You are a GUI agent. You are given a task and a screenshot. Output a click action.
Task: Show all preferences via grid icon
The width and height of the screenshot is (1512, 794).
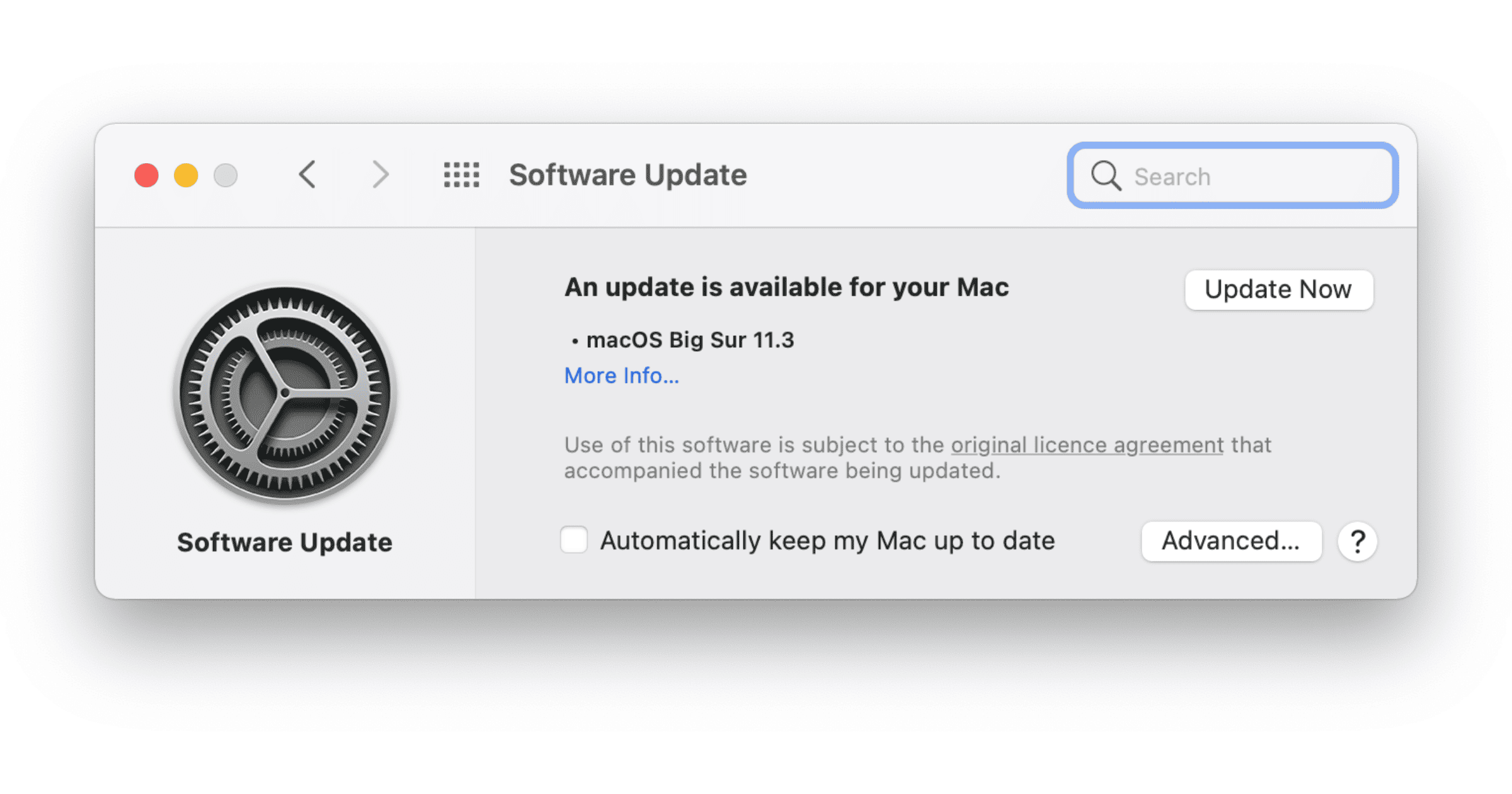(x=461, y=175)
